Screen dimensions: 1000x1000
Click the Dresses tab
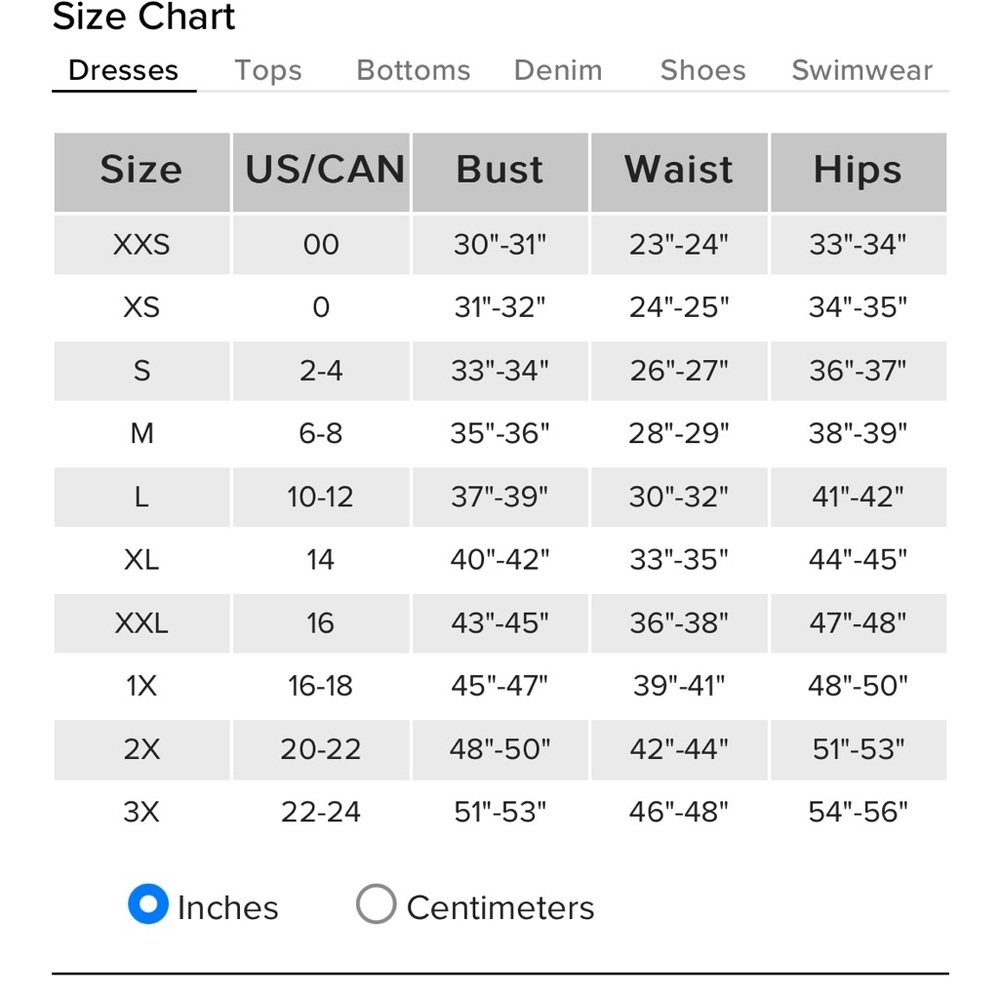pos(123,71)
